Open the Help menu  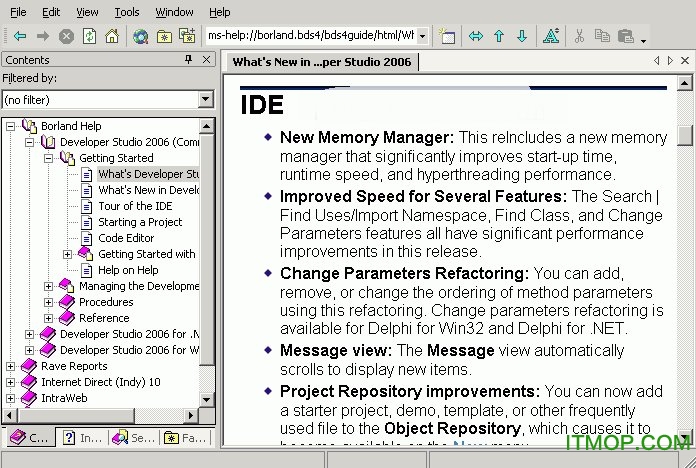(x=219, y=12)
